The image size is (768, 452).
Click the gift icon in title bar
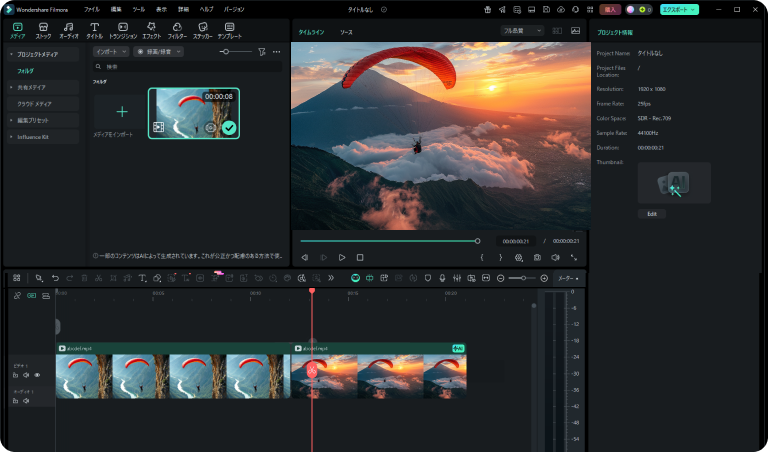point(487,10)
